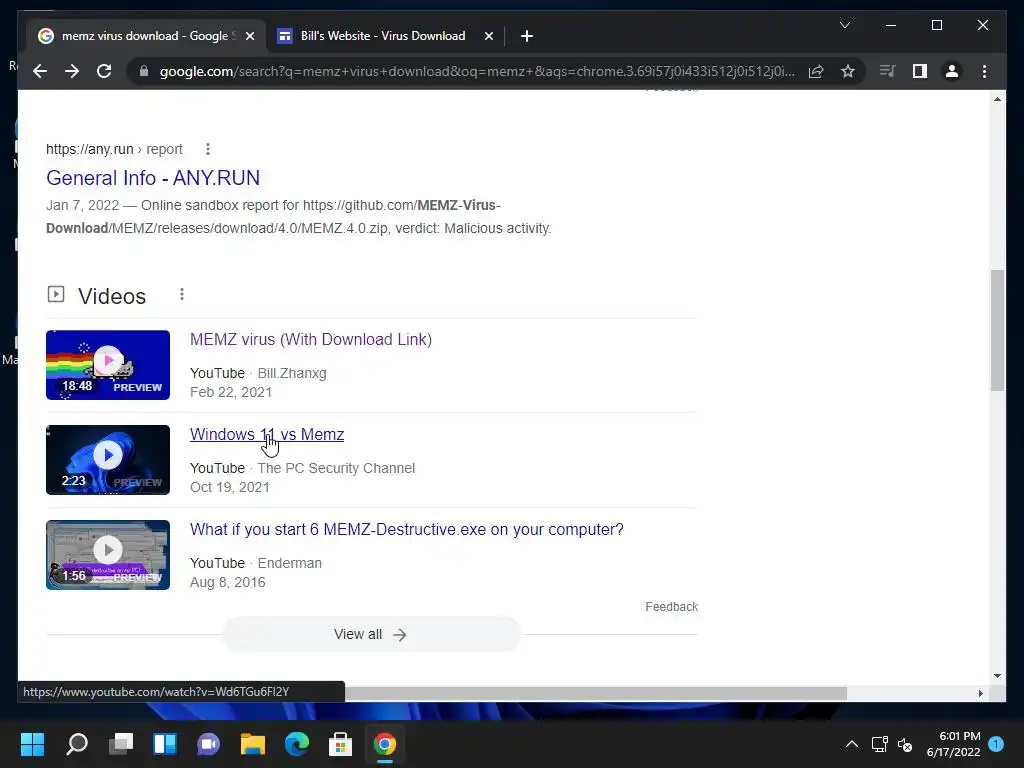This screenshot has width=1024, height=768.
Task: Launch Microsoft Edge from taskbar
Action: pyautogui.click(x=296, y=743)
